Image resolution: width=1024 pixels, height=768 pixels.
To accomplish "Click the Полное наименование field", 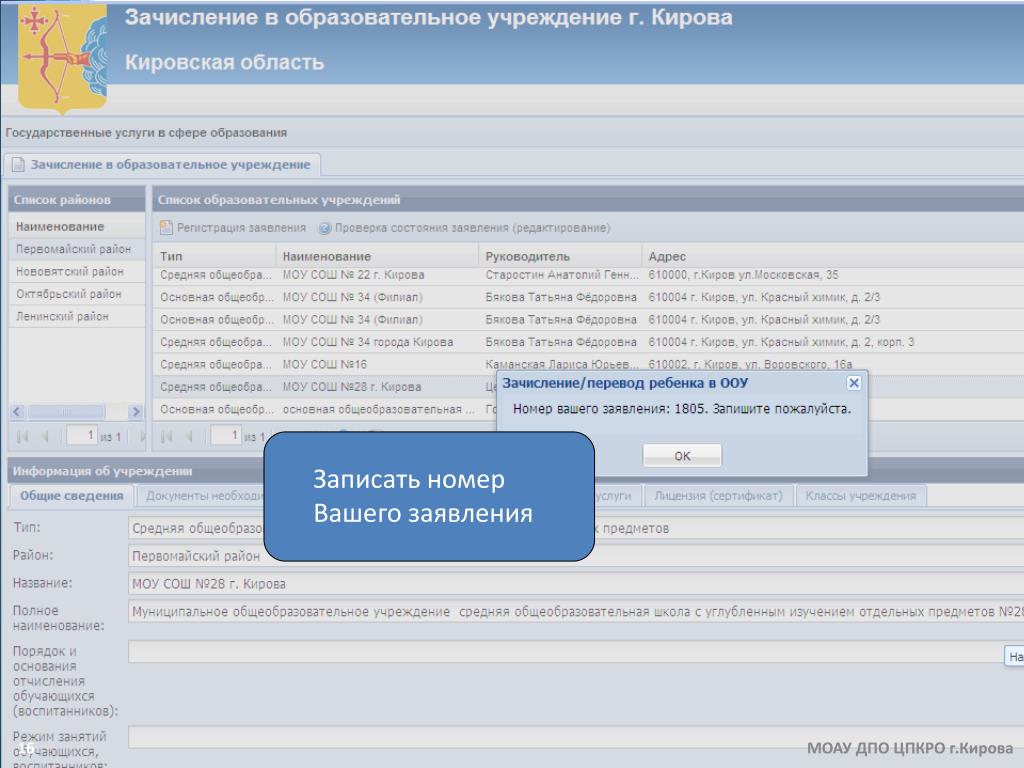I will pyautogui.click(x=576, y=612).
